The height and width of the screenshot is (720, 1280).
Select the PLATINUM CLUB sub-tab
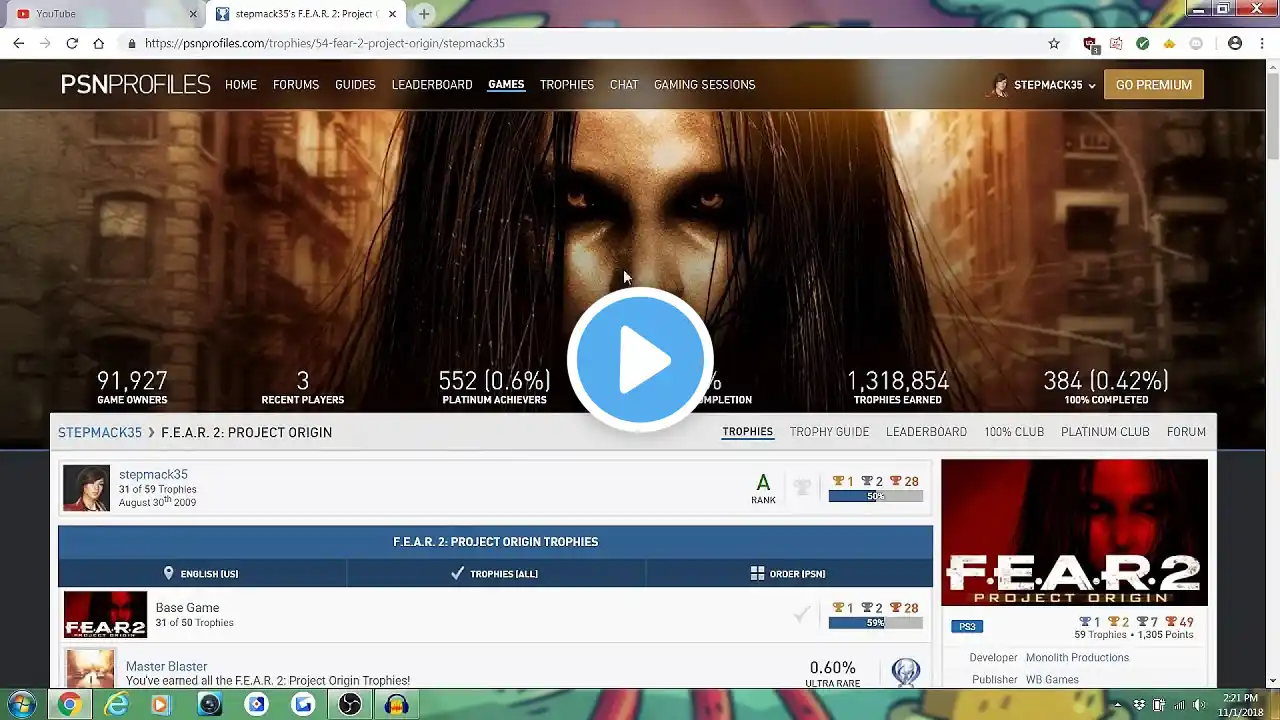point(1105,432)
